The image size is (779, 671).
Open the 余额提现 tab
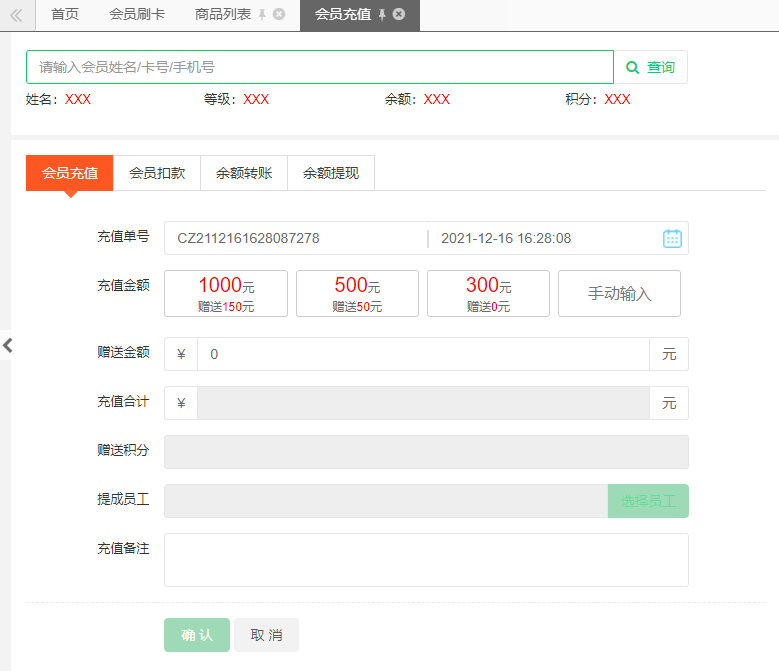(x=331, y=173)
